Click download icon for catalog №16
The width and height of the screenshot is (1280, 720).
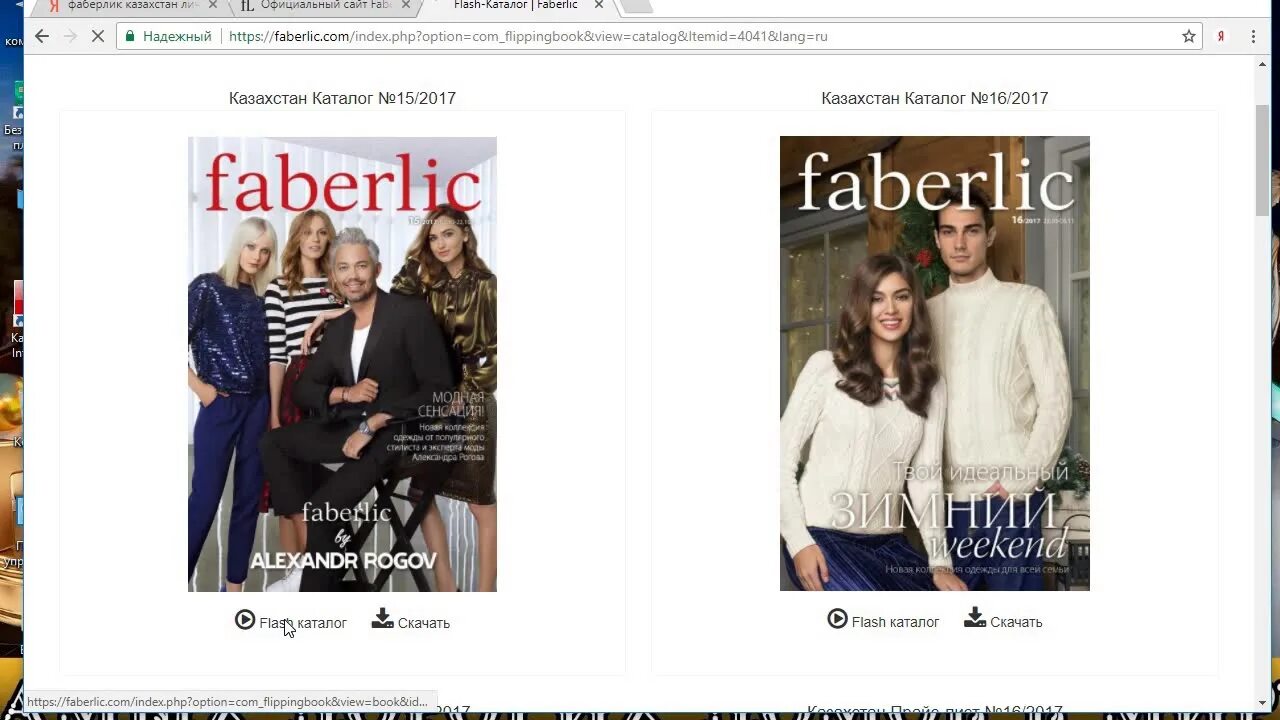tap(975, 618)
